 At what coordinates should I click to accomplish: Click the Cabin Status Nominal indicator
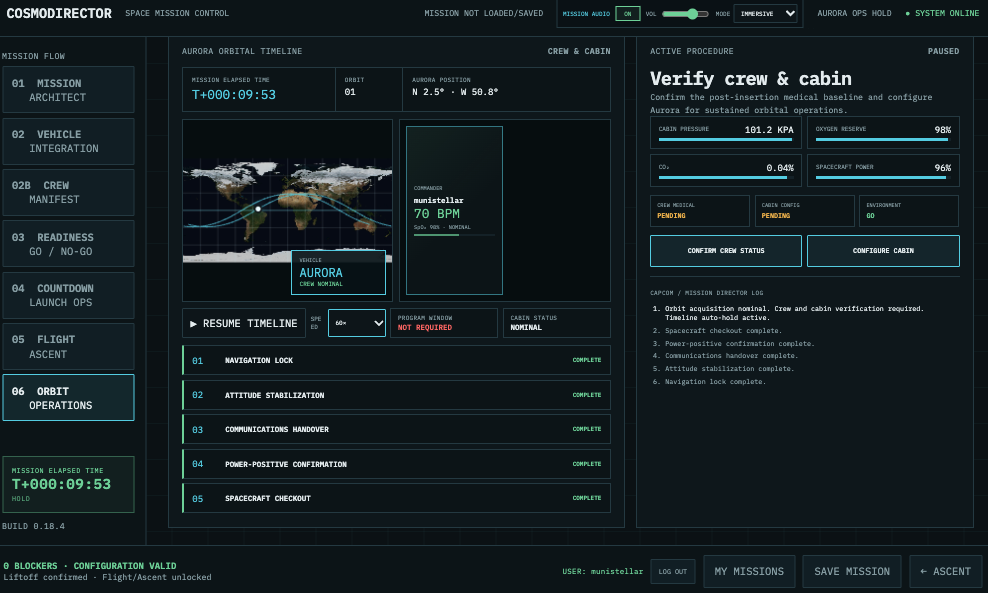[557, 323]
